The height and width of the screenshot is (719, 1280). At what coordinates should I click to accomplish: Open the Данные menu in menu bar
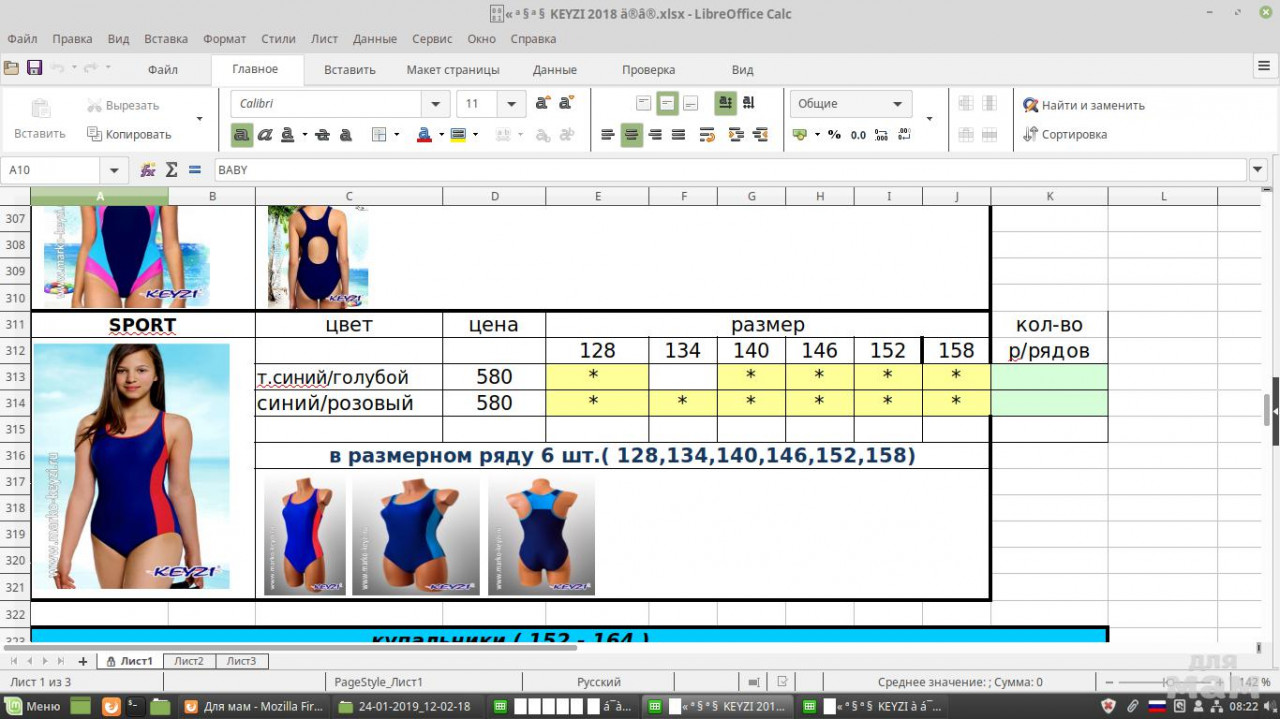tap(374, 39)
